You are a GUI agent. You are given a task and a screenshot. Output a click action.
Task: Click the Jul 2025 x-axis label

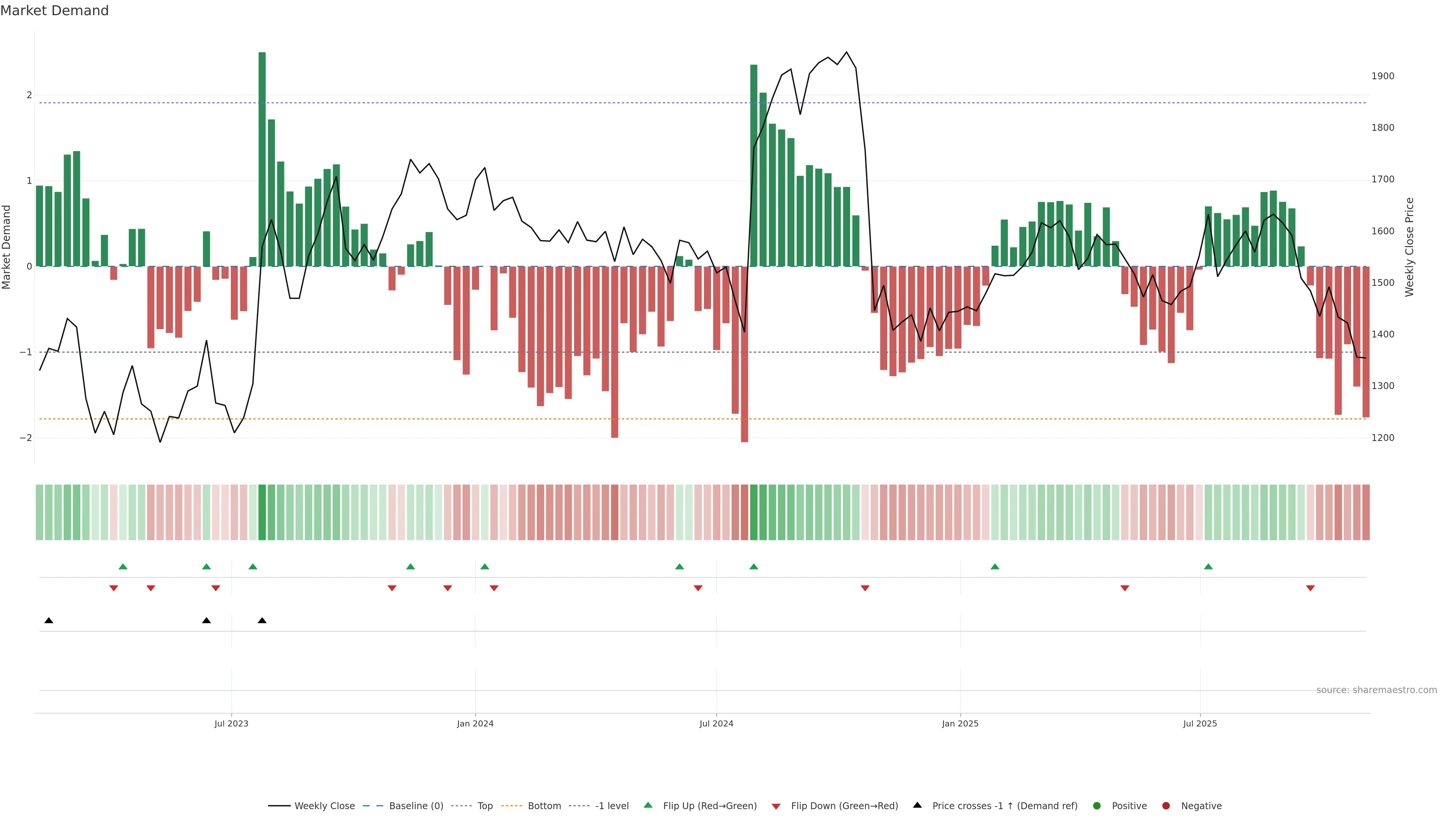click(x=1200, y=723)
